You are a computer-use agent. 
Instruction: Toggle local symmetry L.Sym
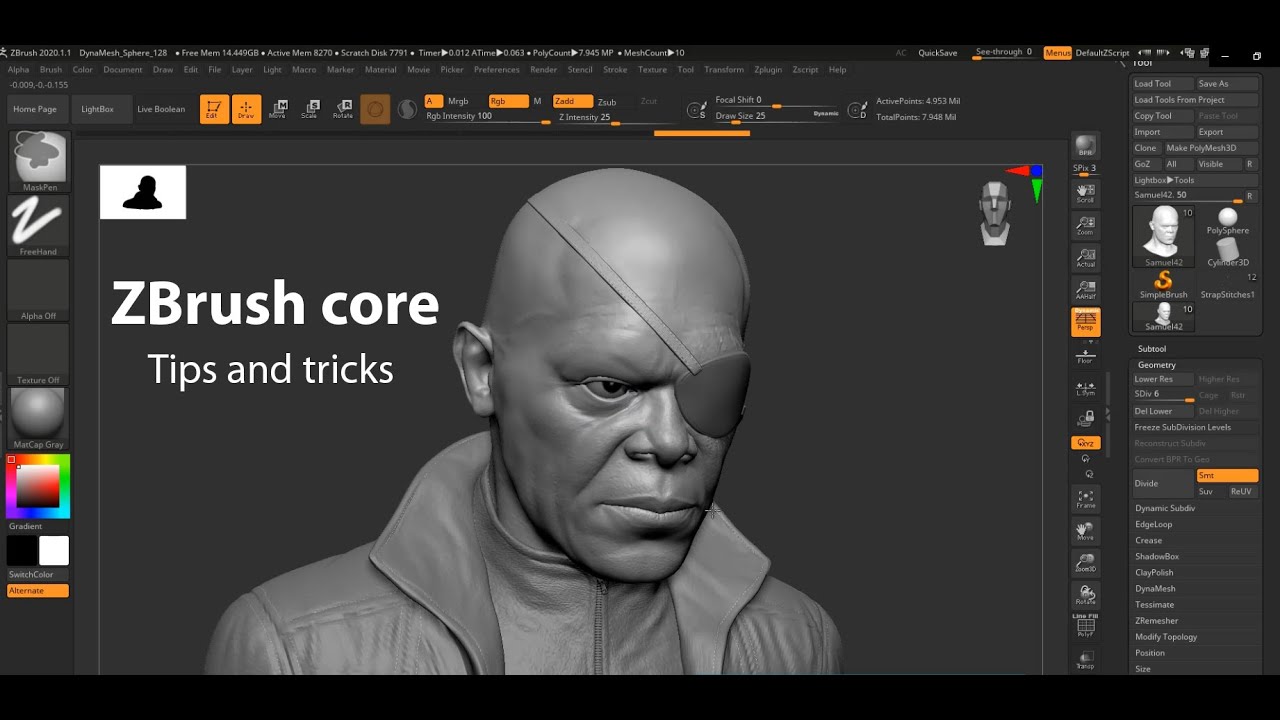[1085, 388]
